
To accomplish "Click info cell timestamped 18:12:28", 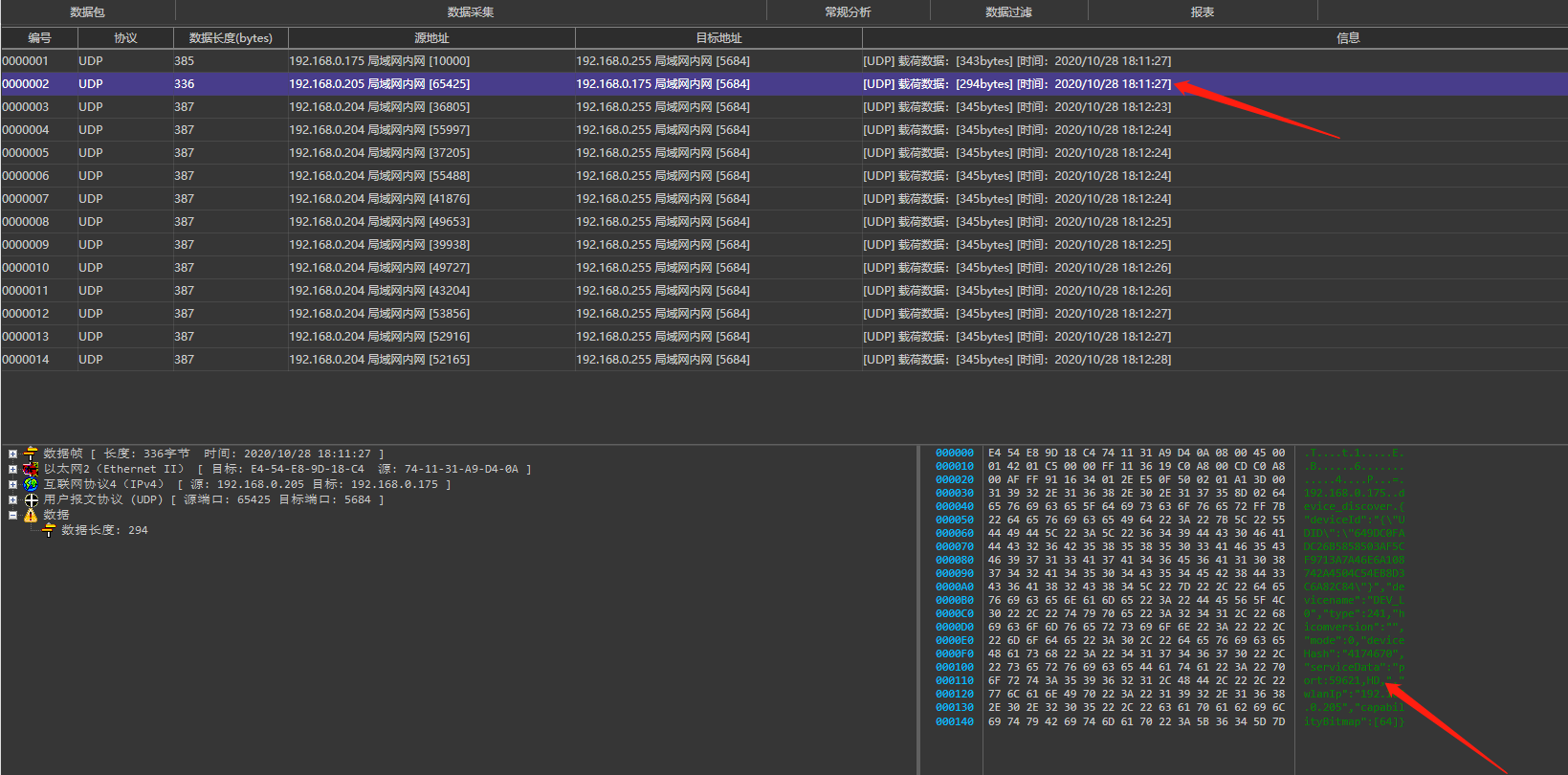I will click(x=1017, y=360).
